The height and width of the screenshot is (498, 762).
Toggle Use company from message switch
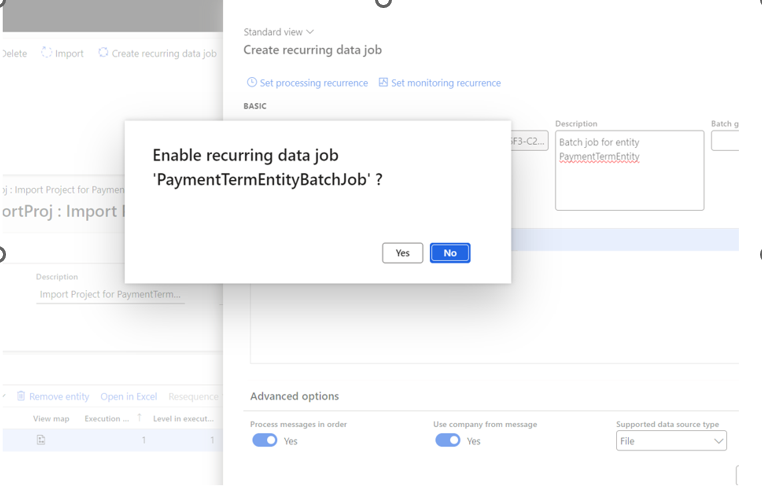(447, 440)
